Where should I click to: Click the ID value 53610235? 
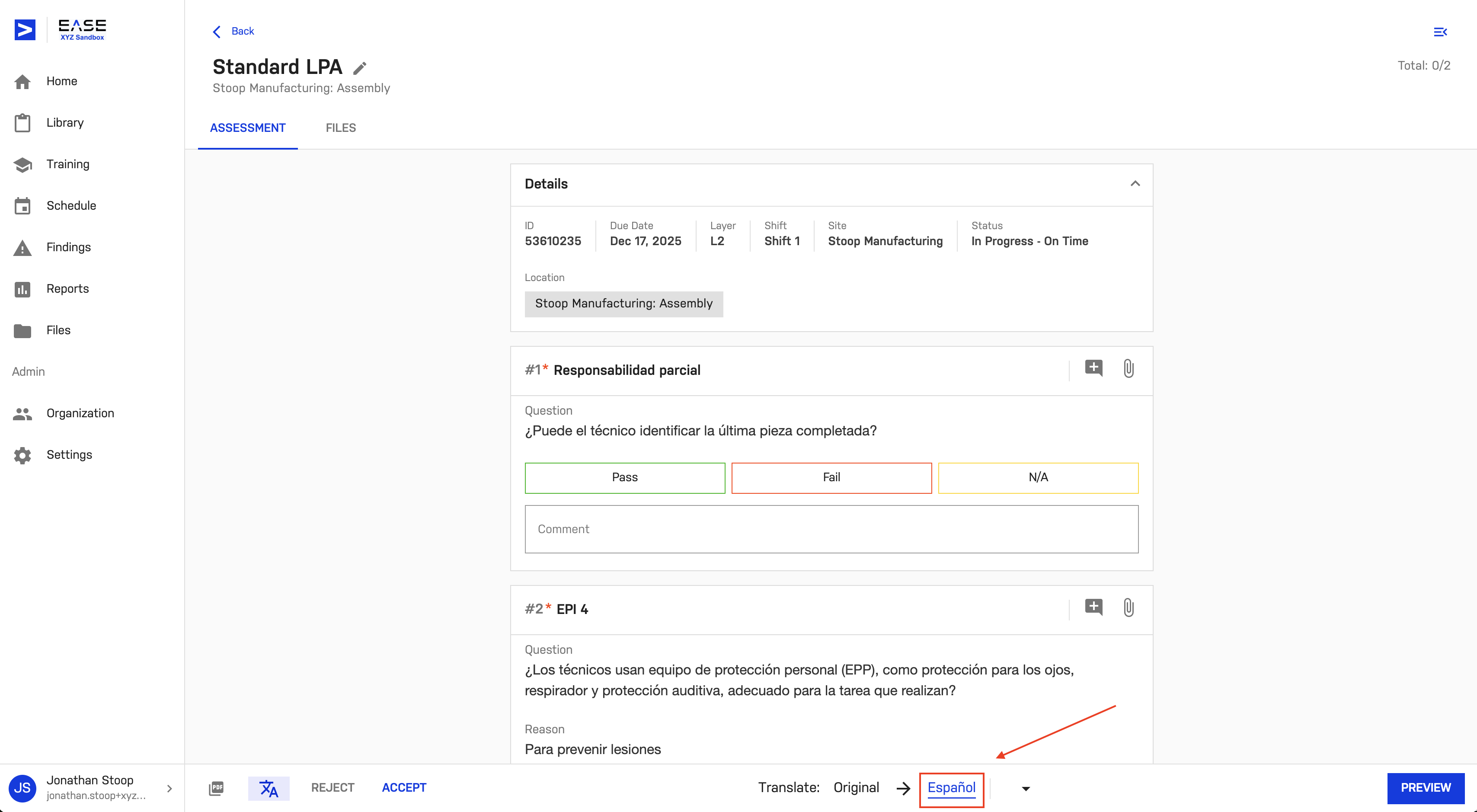coord(553,241)
